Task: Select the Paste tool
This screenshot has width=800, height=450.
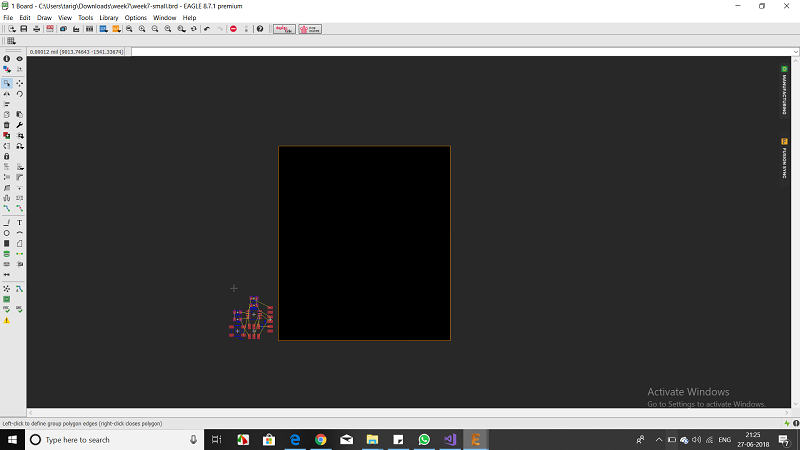Action: coord(19,114)
